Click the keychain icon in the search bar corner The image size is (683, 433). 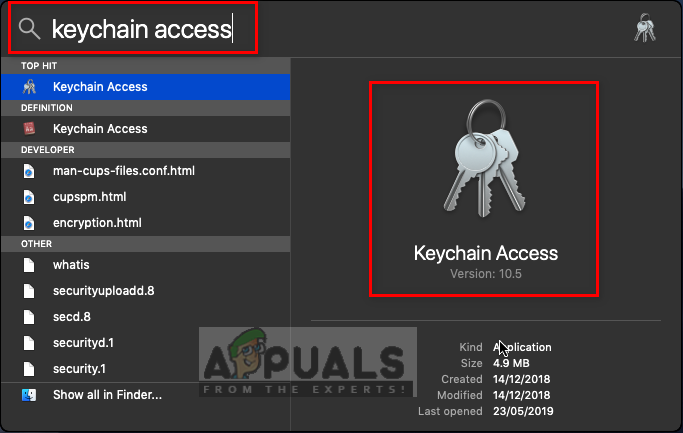(x=645, y=28)
